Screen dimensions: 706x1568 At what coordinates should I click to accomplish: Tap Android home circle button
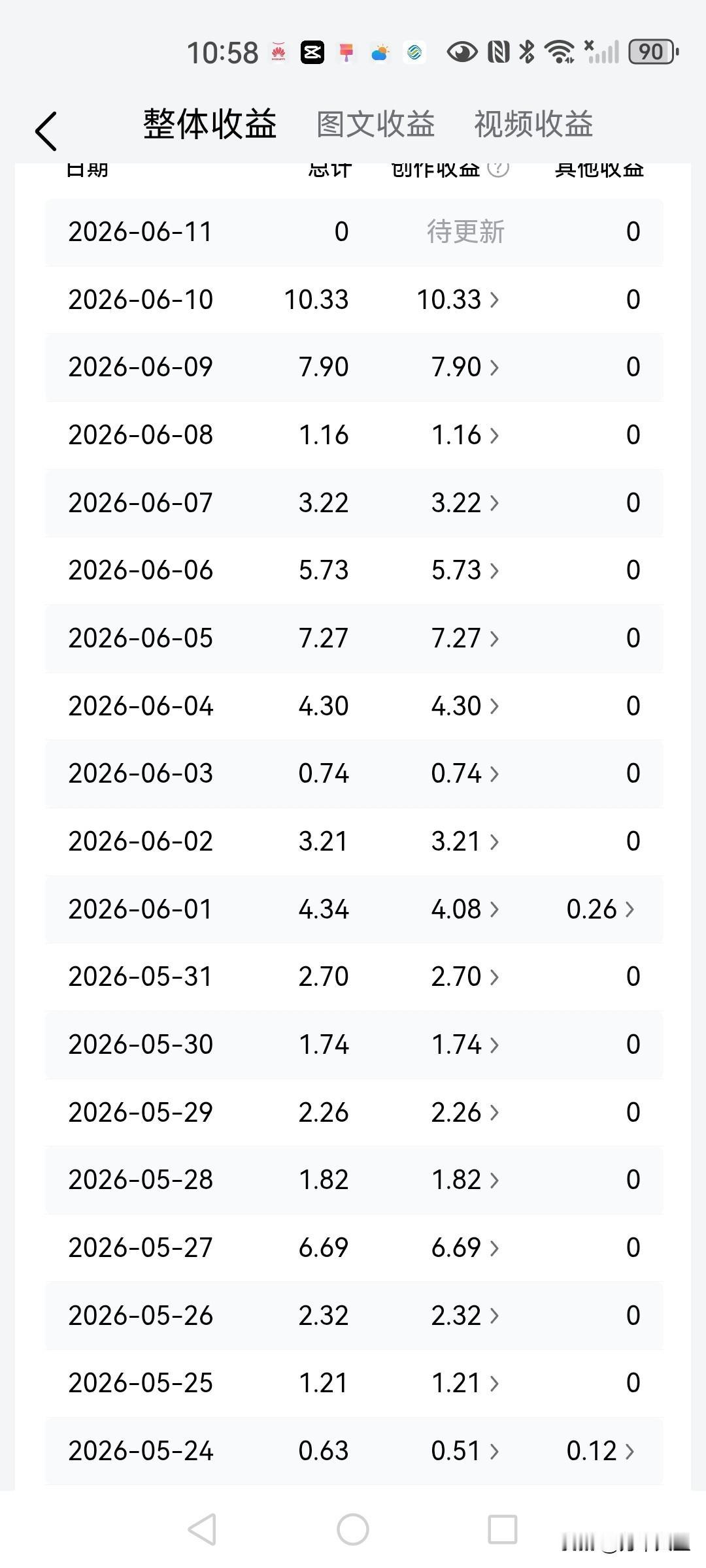[353, 1529]
